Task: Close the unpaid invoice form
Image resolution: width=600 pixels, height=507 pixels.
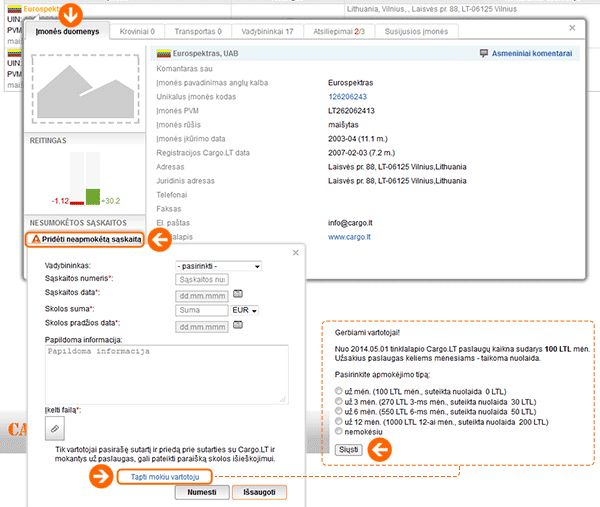Action: [x=295, y=253]
